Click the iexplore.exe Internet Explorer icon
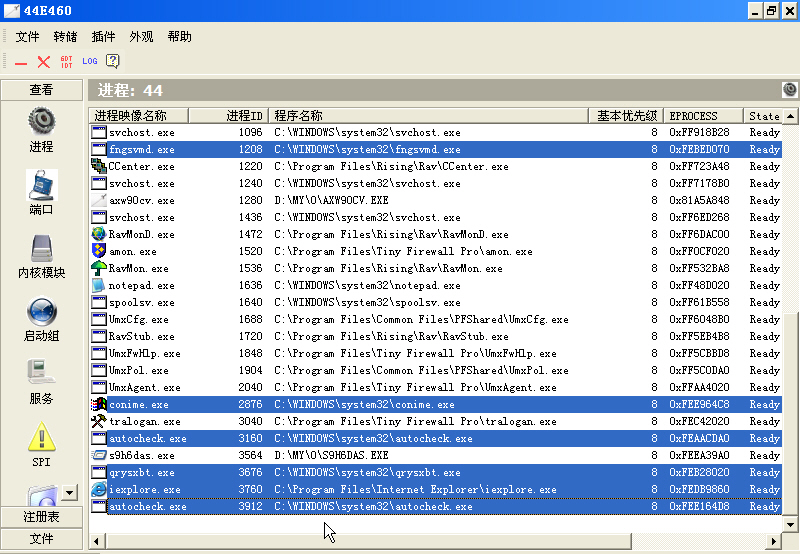 98,489
